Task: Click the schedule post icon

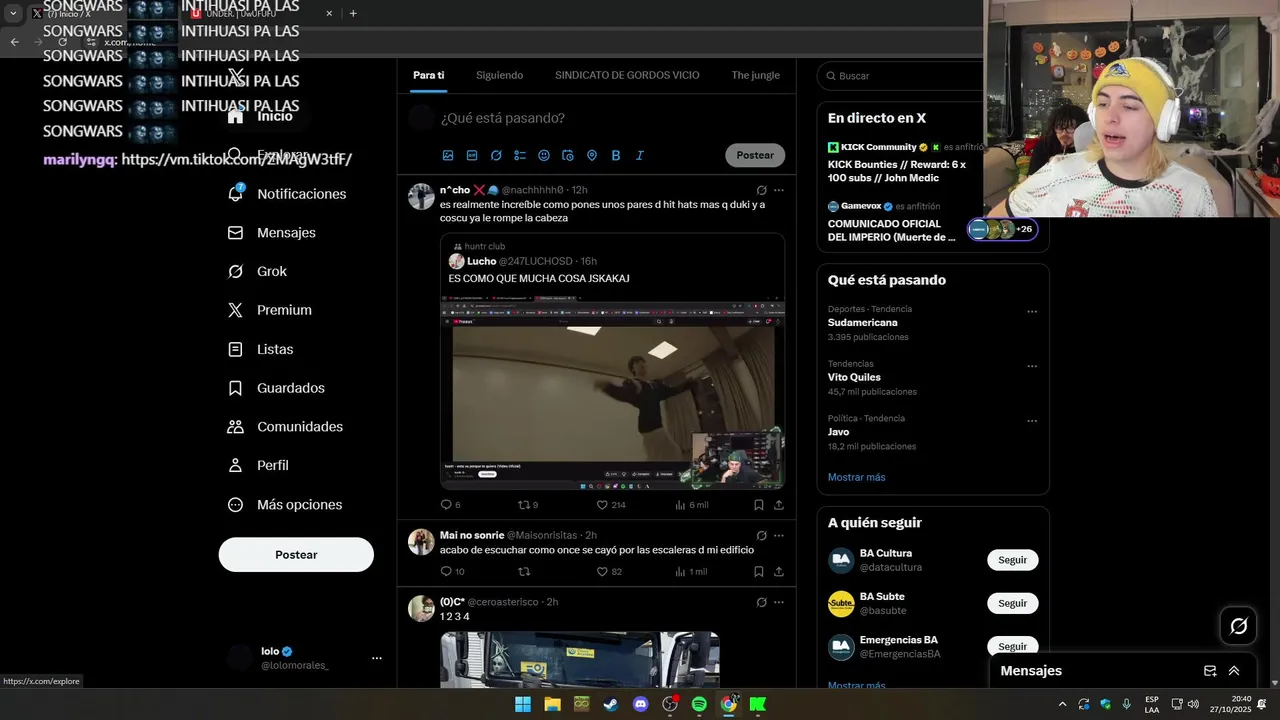Action: pos(568,155)
